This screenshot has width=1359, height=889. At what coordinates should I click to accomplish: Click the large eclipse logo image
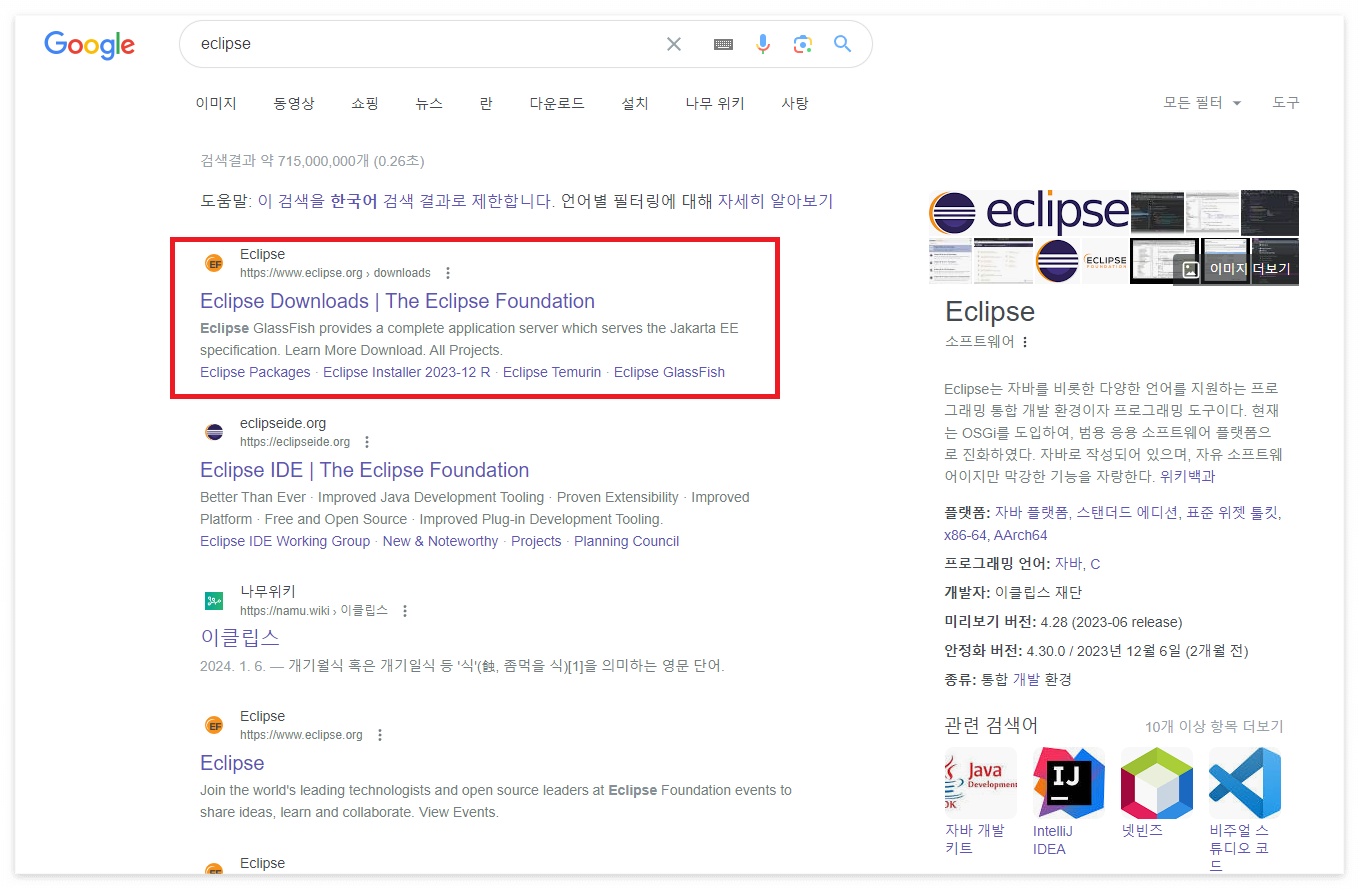[1029, 212]
